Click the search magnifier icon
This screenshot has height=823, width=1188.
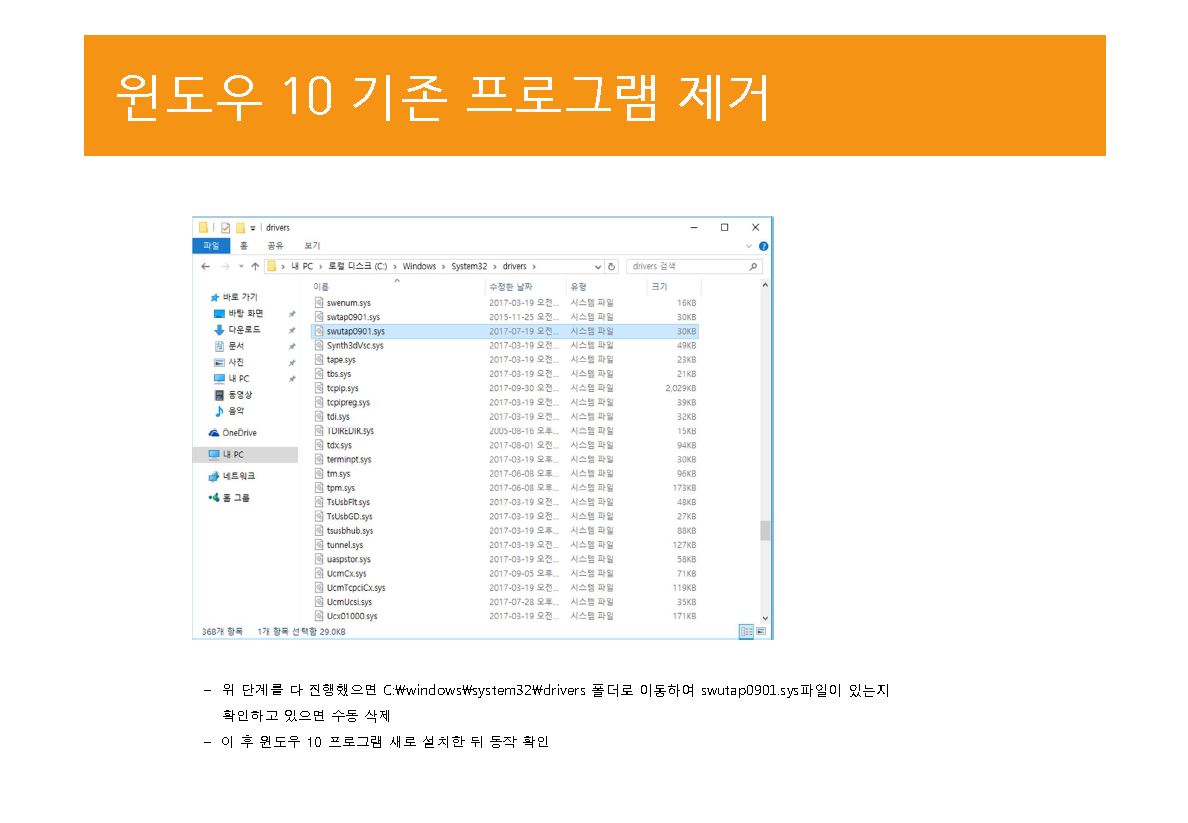(753, 267)
